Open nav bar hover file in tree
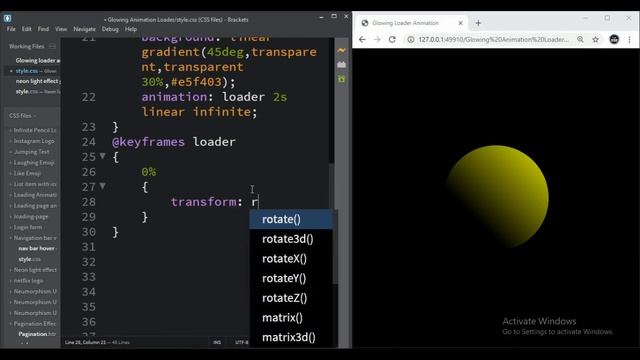The image size is (640, 360). (37, 248)
